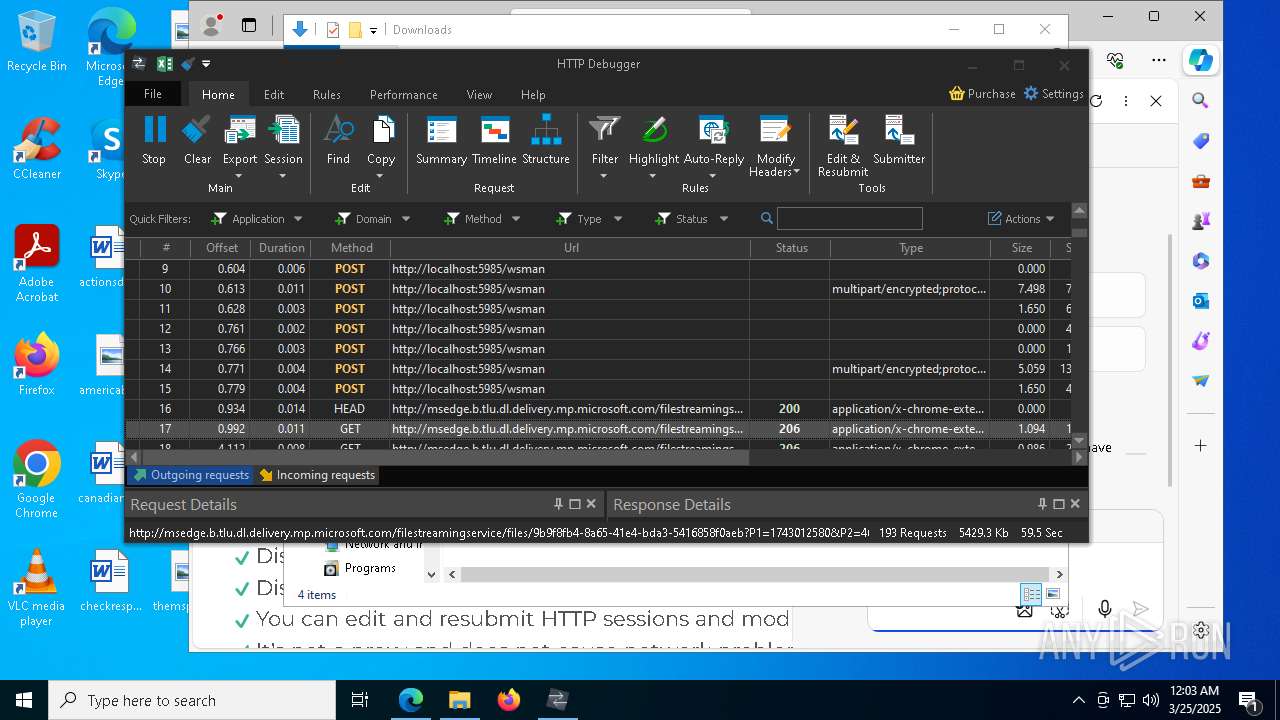Open the Recycle Bin desktop icon
The image size is (1280, 720).
(36, 42)
